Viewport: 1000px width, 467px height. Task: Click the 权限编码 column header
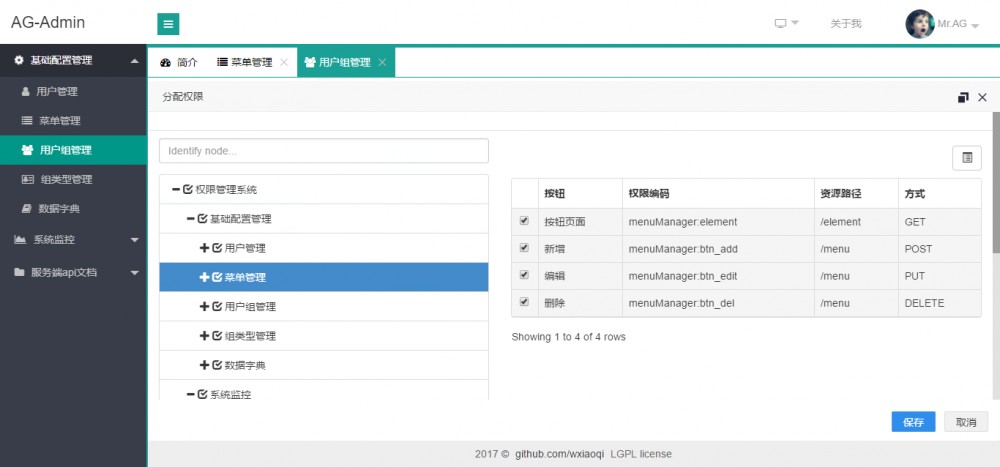[718, 194]
